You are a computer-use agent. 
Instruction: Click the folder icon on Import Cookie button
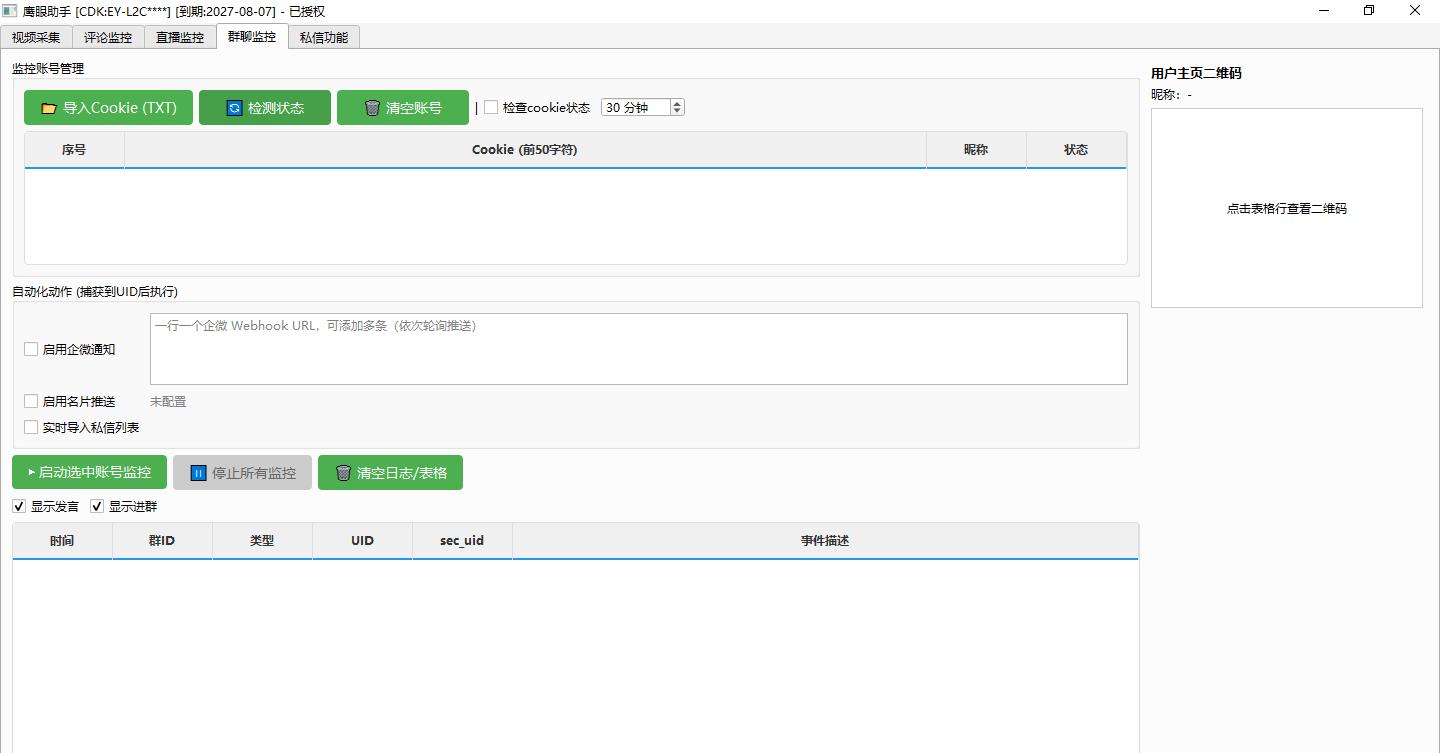click(48, 108)
